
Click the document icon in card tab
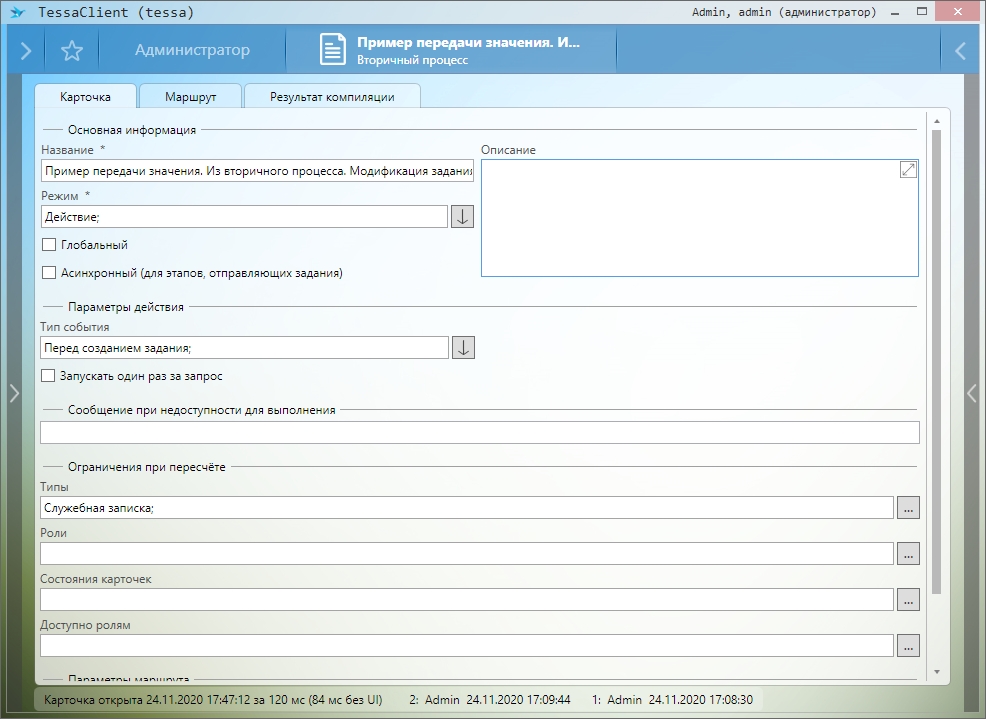click(333, 51)
